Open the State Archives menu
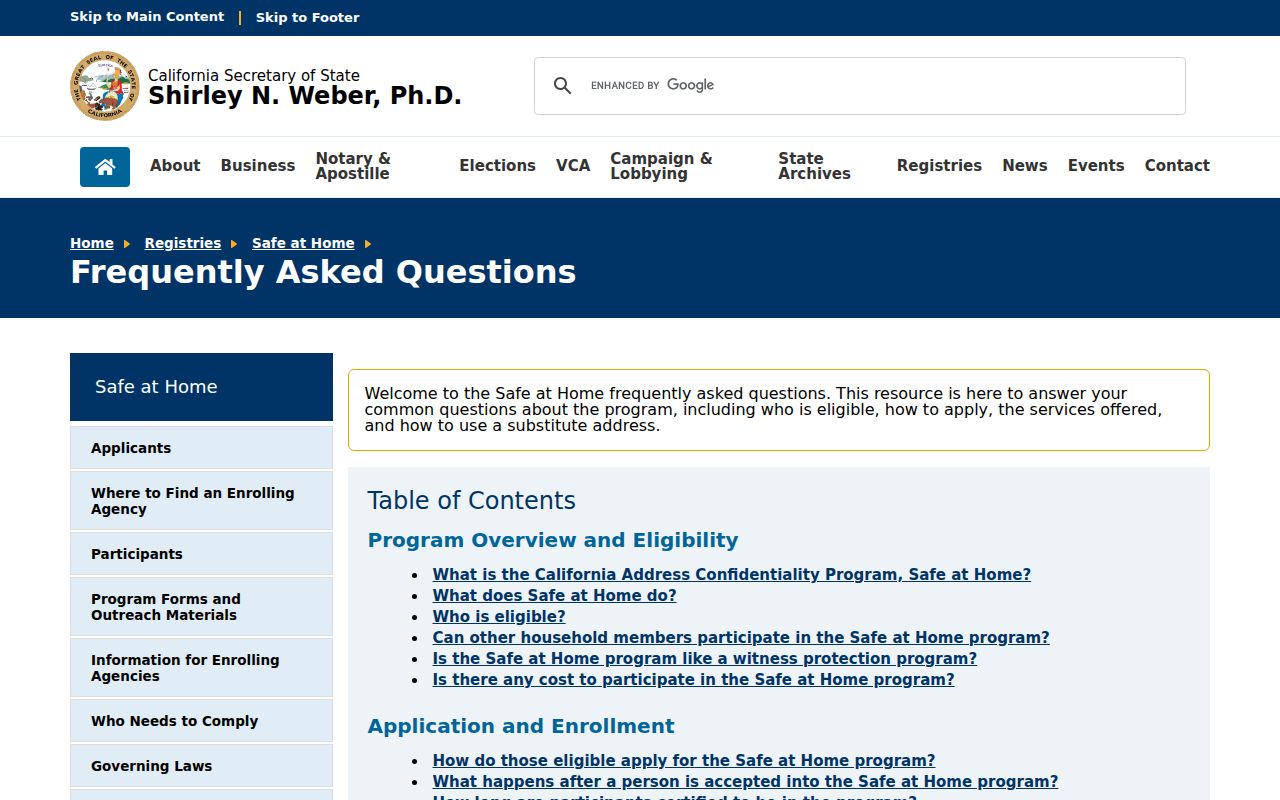This screenshot has height=800, width=1280. pos(814,166)
